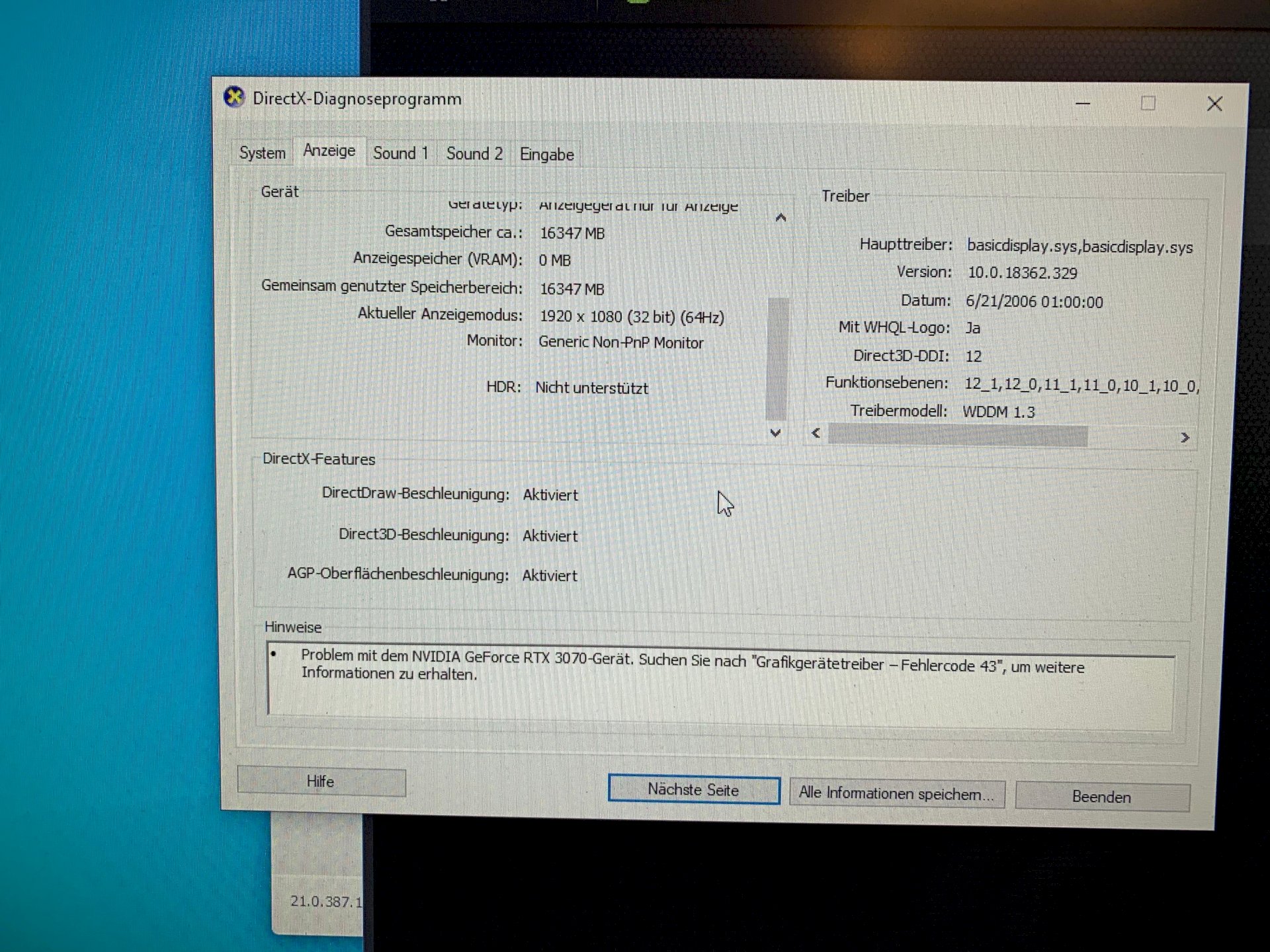The height and width of the screenshot is (952, 1270).
Task: Click the Treiber horizontal scrollbar thumb
Action: point(957,435)
